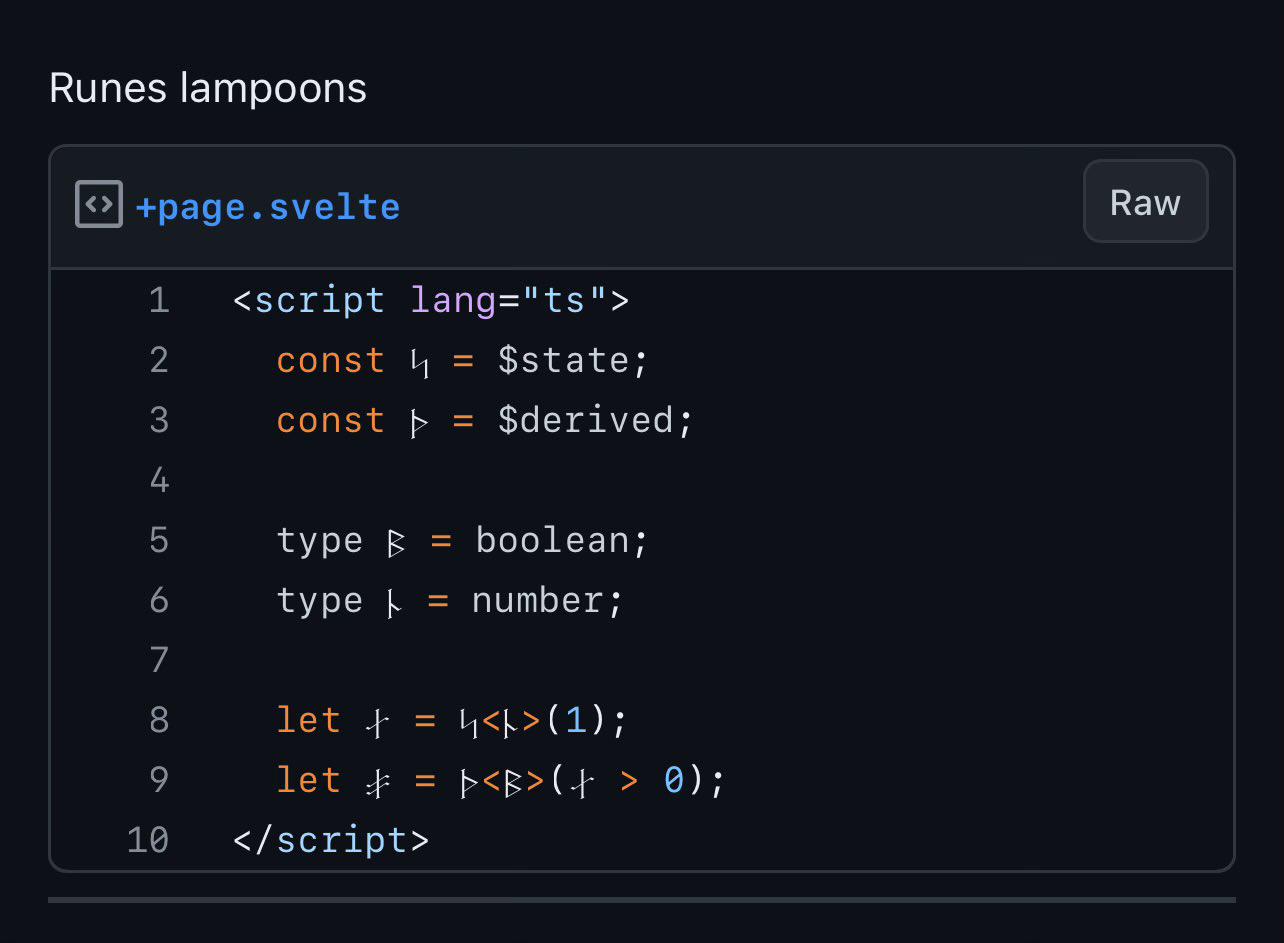This screenshot has width=1284, height=943.
Task: Click the Runes lampoons heading
Action: pos(208,88)
